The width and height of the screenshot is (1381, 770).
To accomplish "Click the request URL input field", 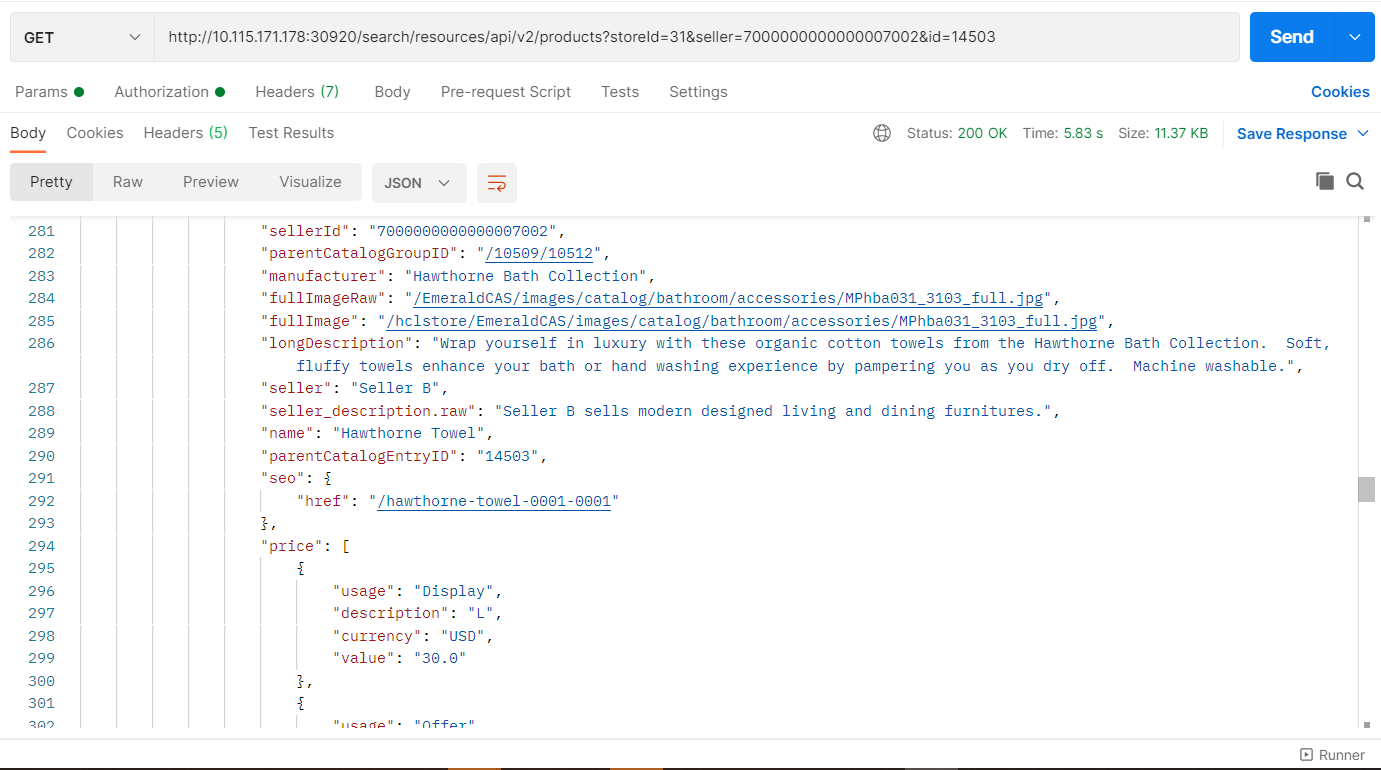I will click(696, 37).
